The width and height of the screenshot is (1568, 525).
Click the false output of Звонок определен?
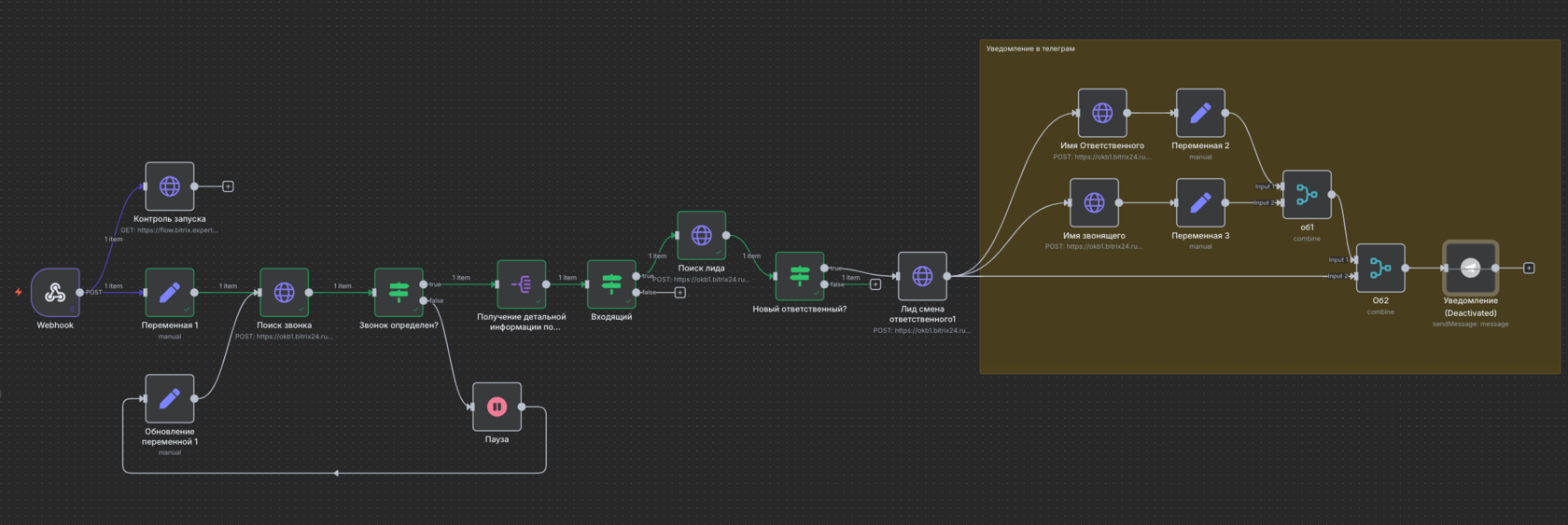pos(424,300)
